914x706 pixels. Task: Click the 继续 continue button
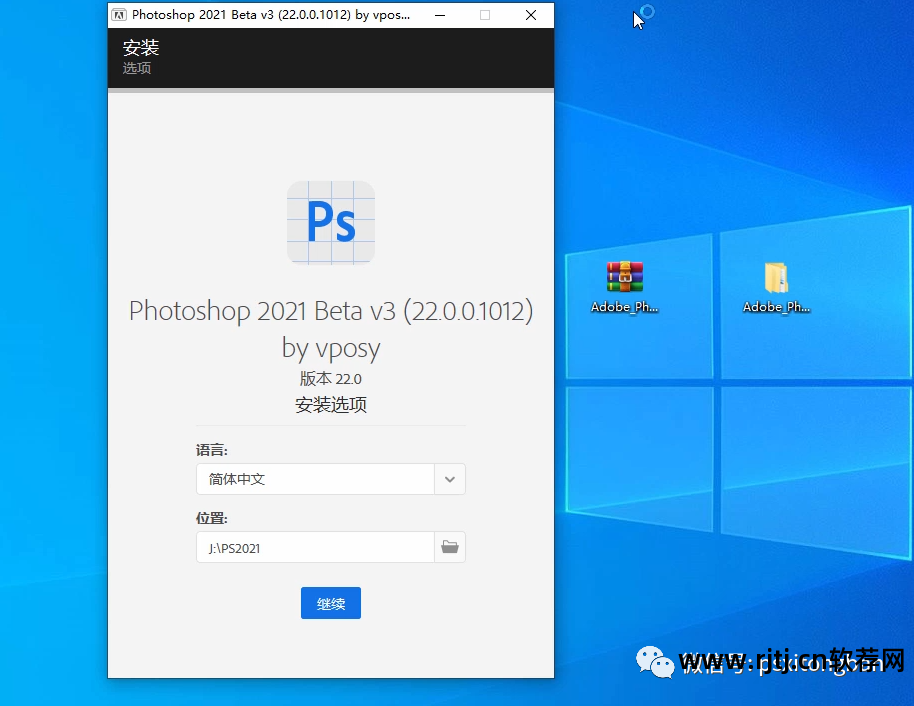pyautogui.click(x=331, y=603)
